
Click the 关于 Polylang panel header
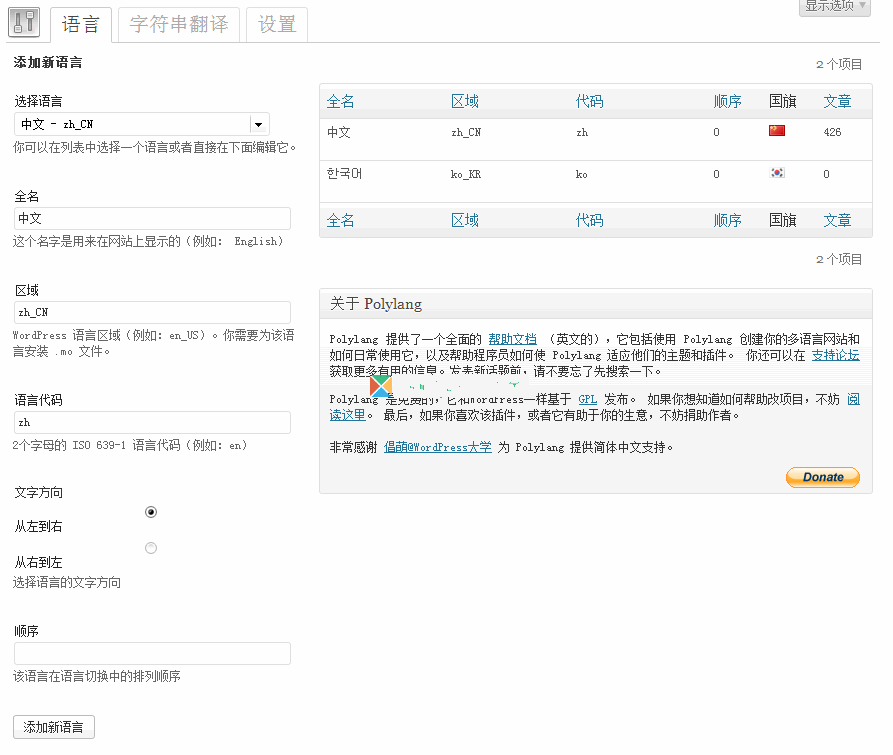[x=596, y=303]
